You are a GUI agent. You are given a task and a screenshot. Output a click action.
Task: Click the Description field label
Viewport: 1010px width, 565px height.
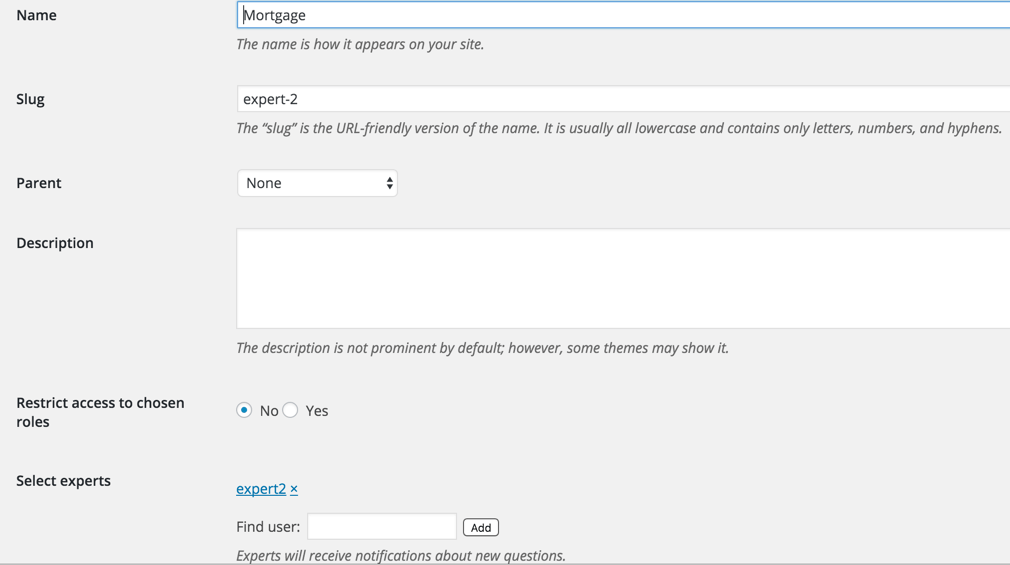point(55,243)
